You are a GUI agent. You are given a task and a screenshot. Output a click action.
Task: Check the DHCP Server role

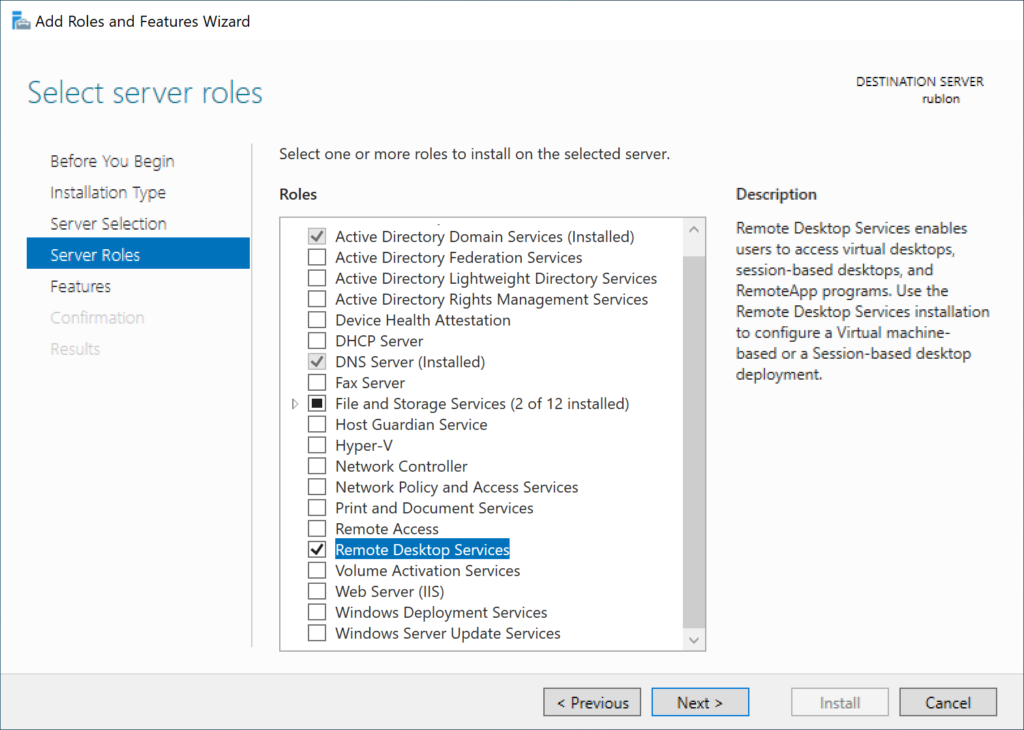pos(317,340)
